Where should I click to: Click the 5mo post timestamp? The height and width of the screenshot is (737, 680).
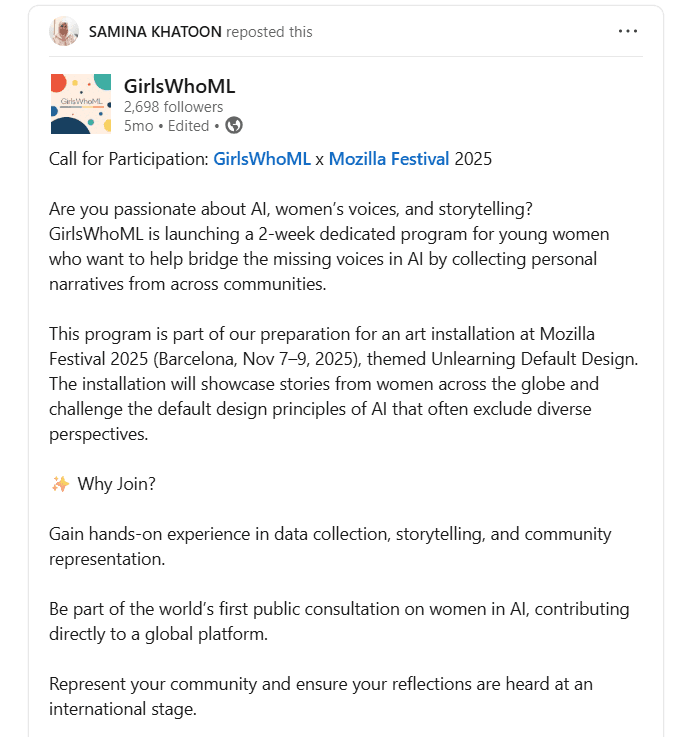pos(138,126)
